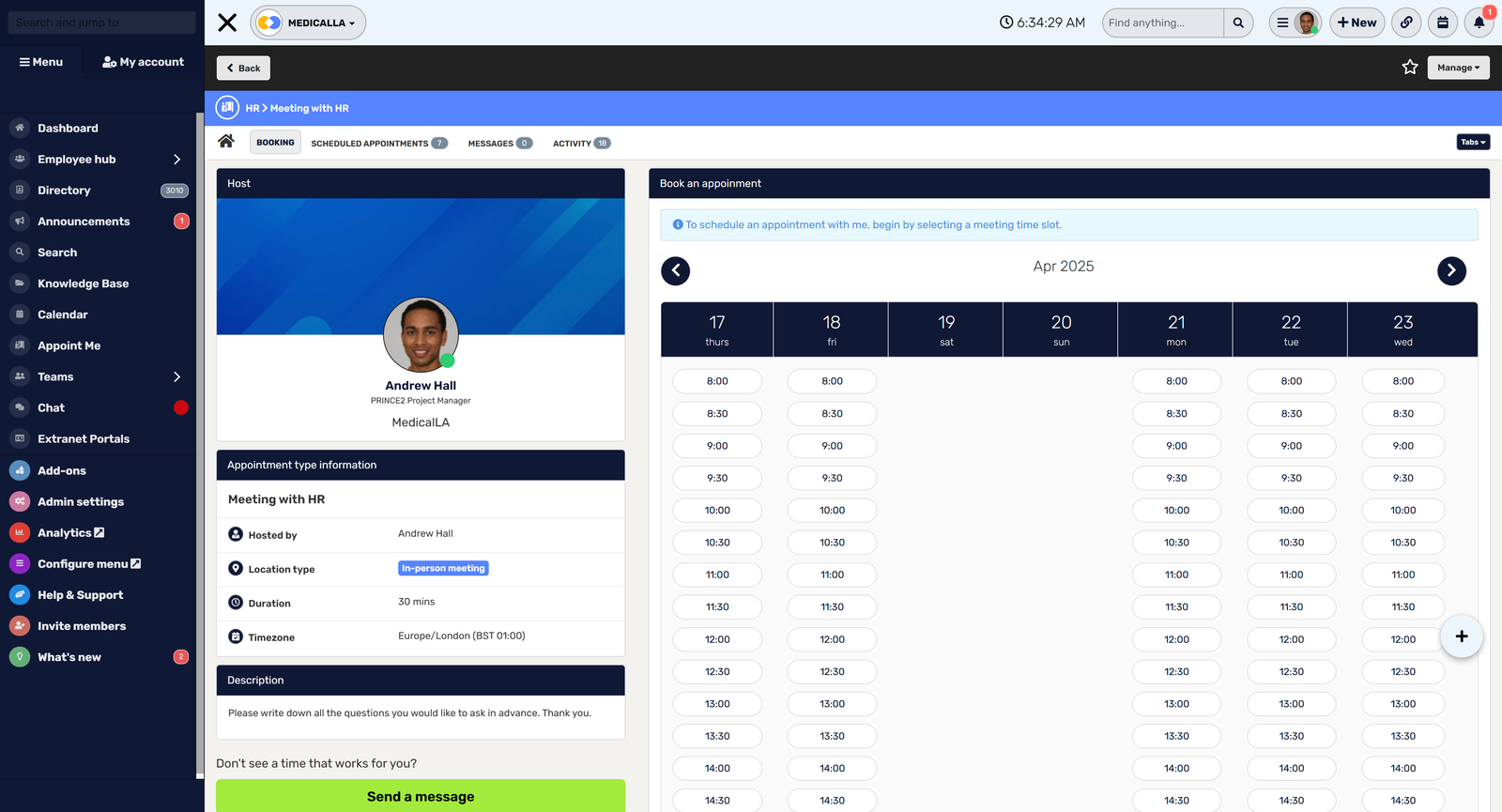Click the Directory sidebar icon
The image size is (1502, 812).
[x=20, y=191]
